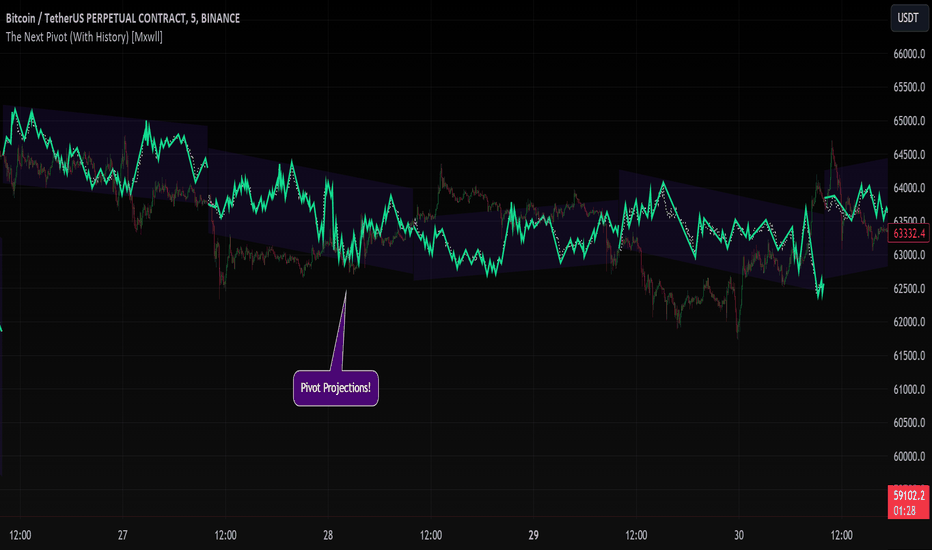Screen dimensions: 932x550
Task: Click the USDT currency button
Action: point(908,18)
